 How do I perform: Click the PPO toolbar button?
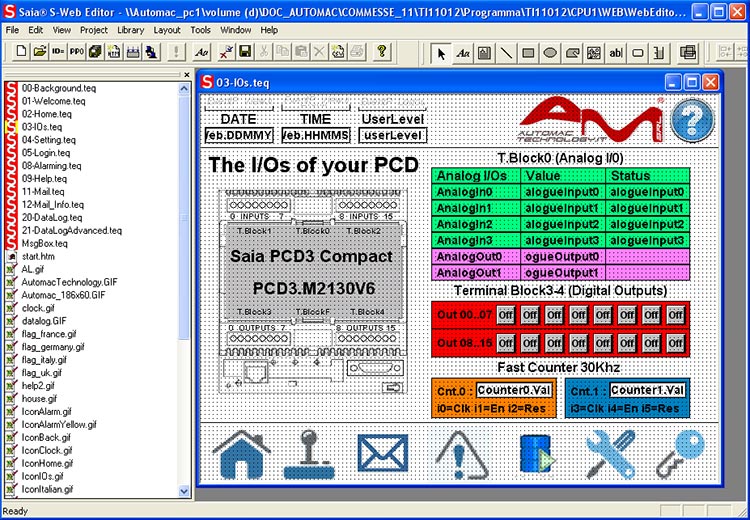click(77, 51)
